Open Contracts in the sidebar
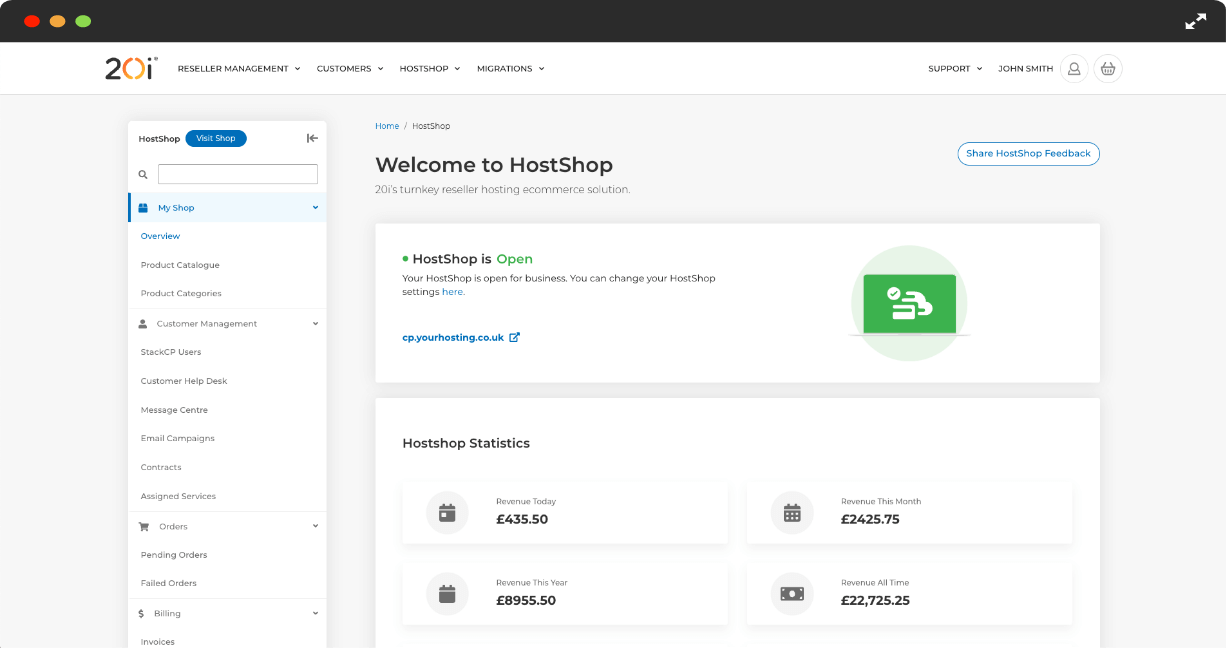The image size is (1226, 648). coord(161,467)
